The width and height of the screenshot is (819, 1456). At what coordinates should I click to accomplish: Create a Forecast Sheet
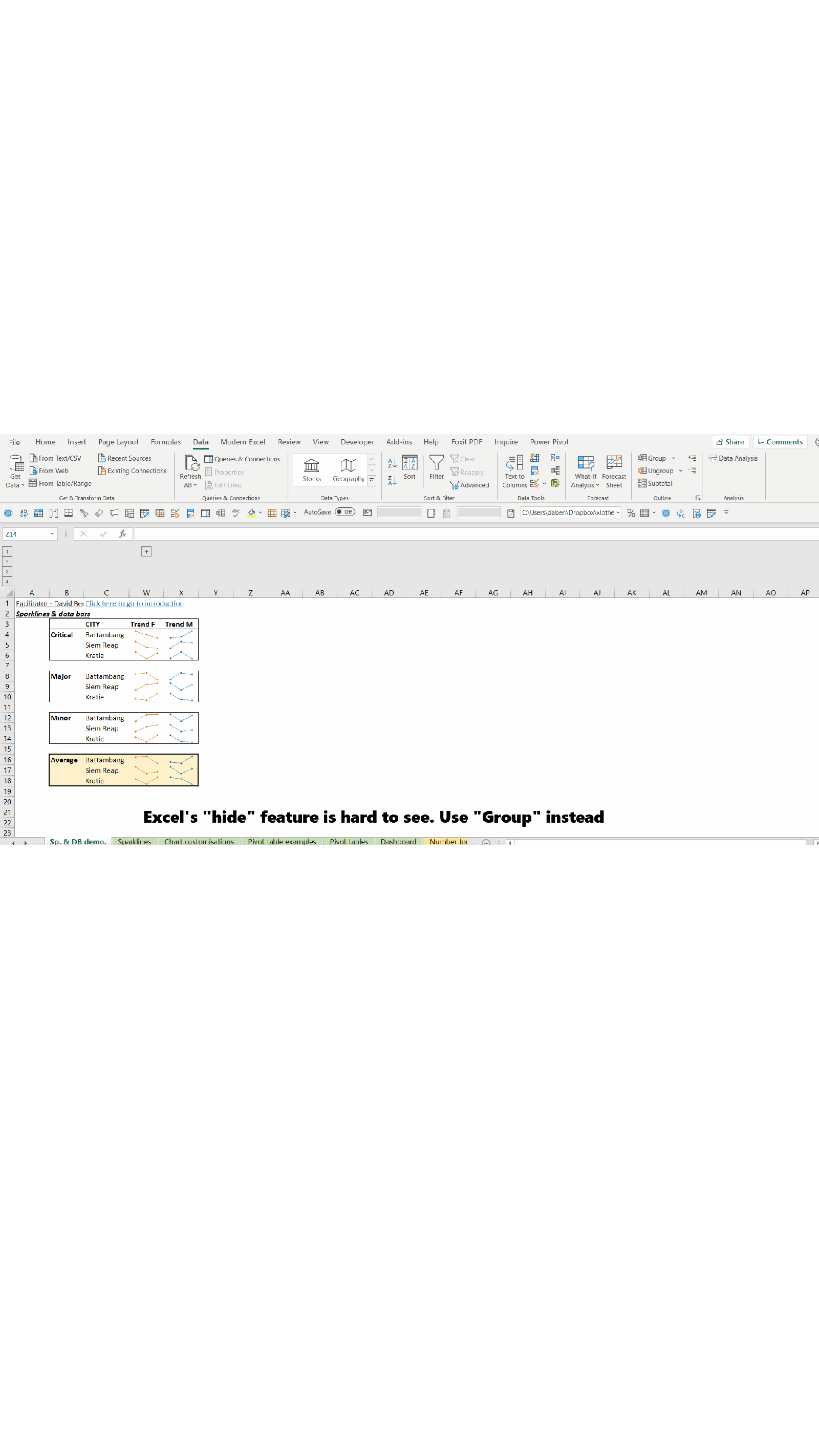point(614,471)
